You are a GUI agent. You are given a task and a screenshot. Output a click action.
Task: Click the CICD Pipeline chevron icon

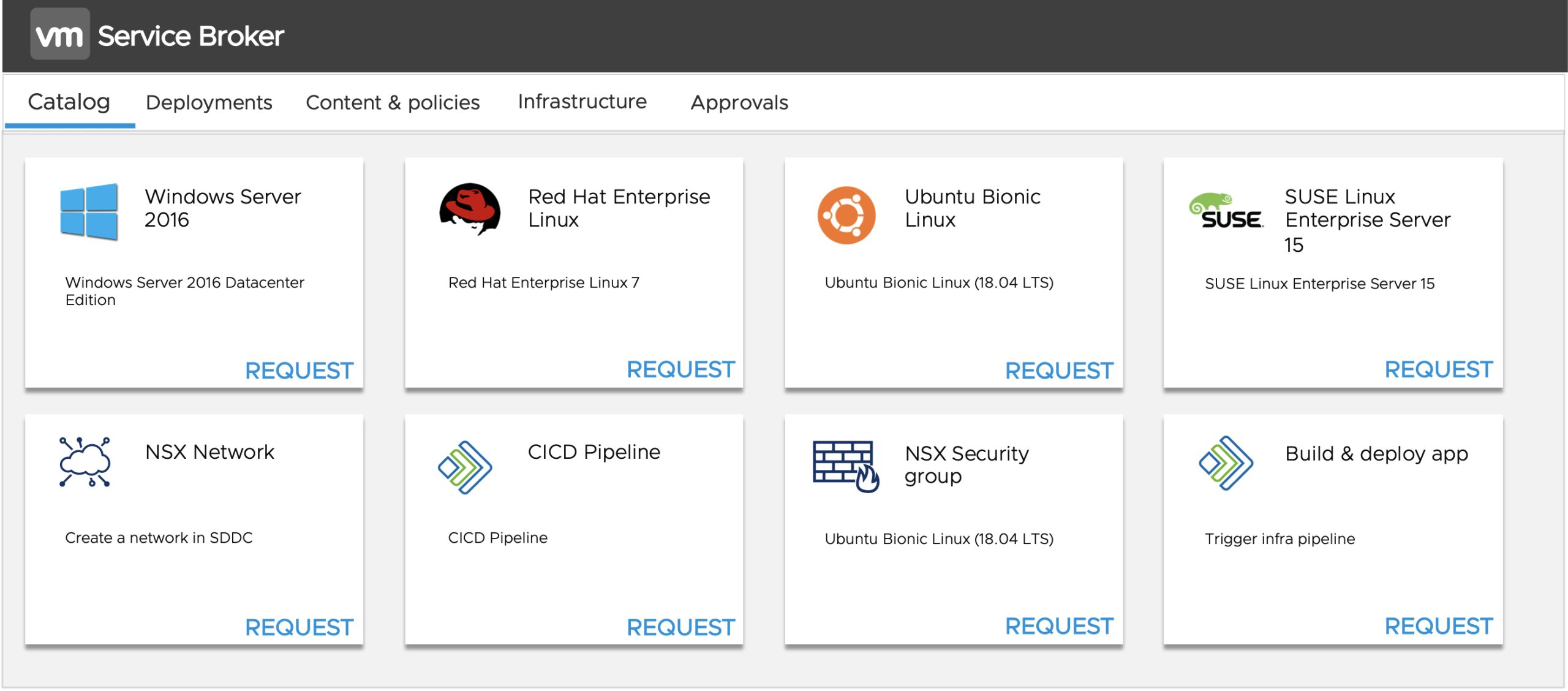[x=465, y=467]
